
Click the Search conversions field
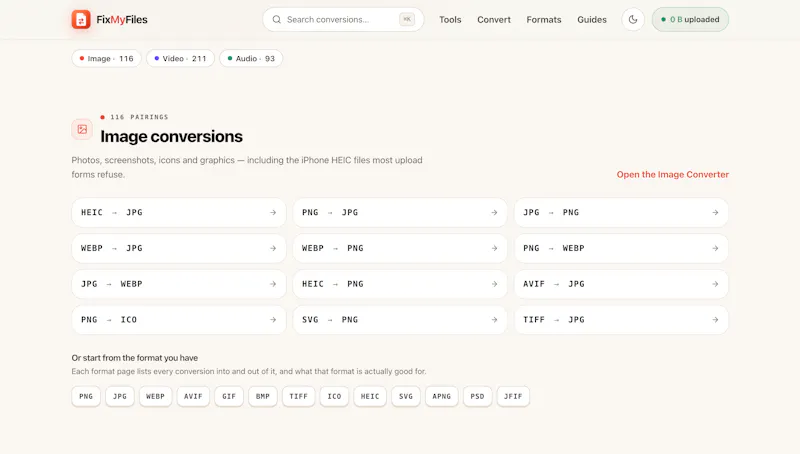(343, 19)
